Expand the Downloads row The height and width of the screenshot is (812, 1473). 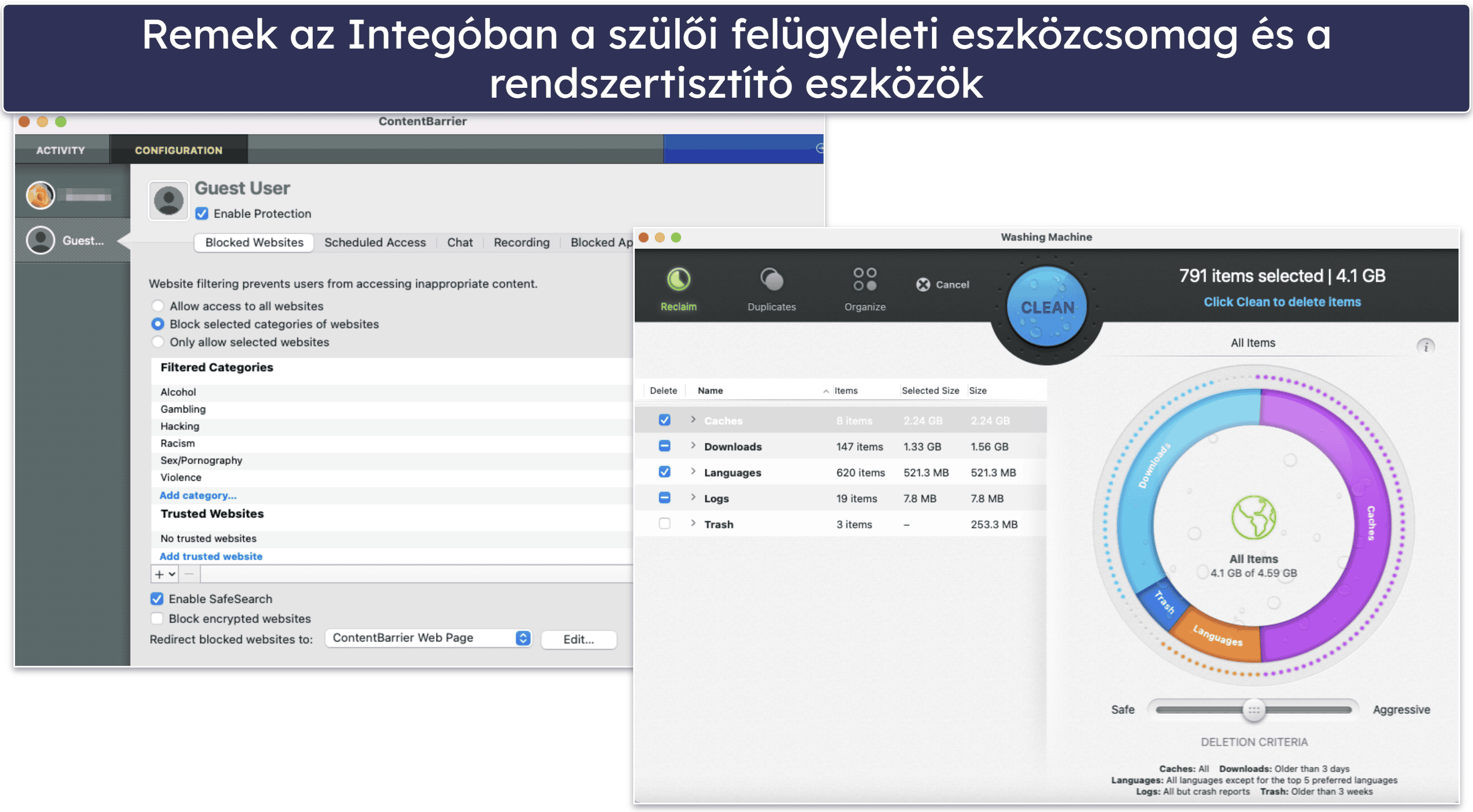(x=693, y=446)
